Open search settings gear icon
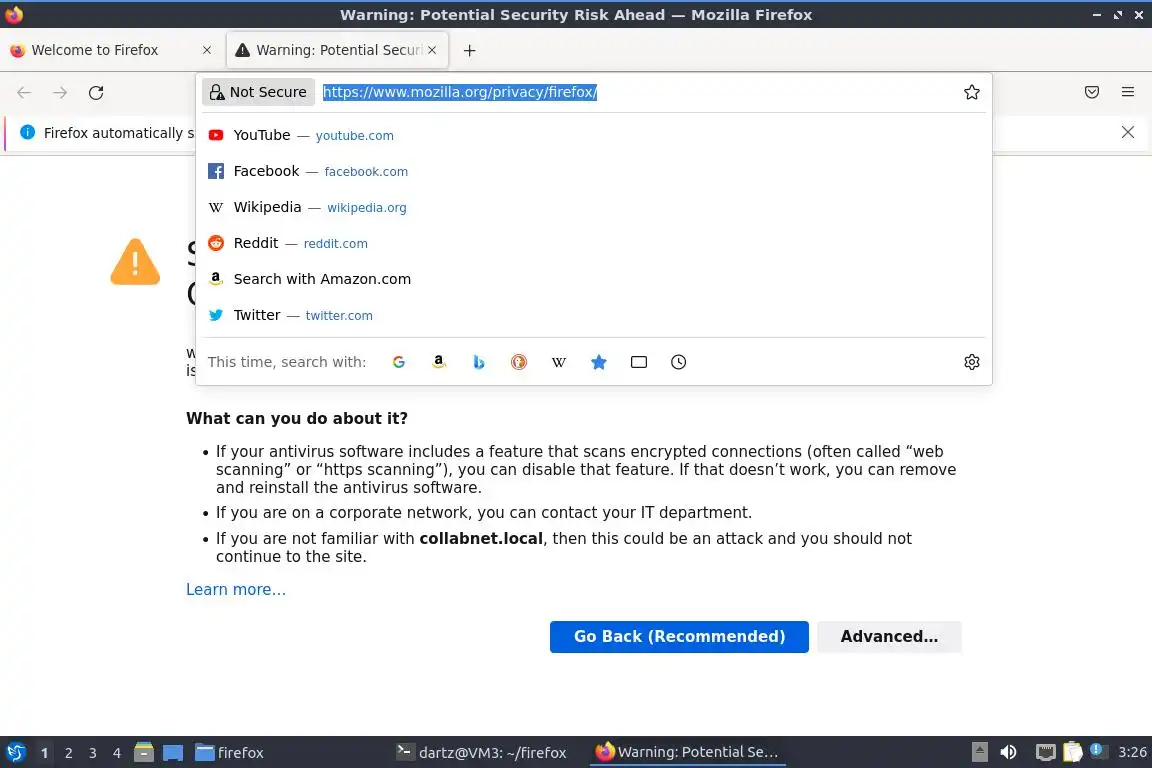 pyautogui.click(x=972, y=362)
